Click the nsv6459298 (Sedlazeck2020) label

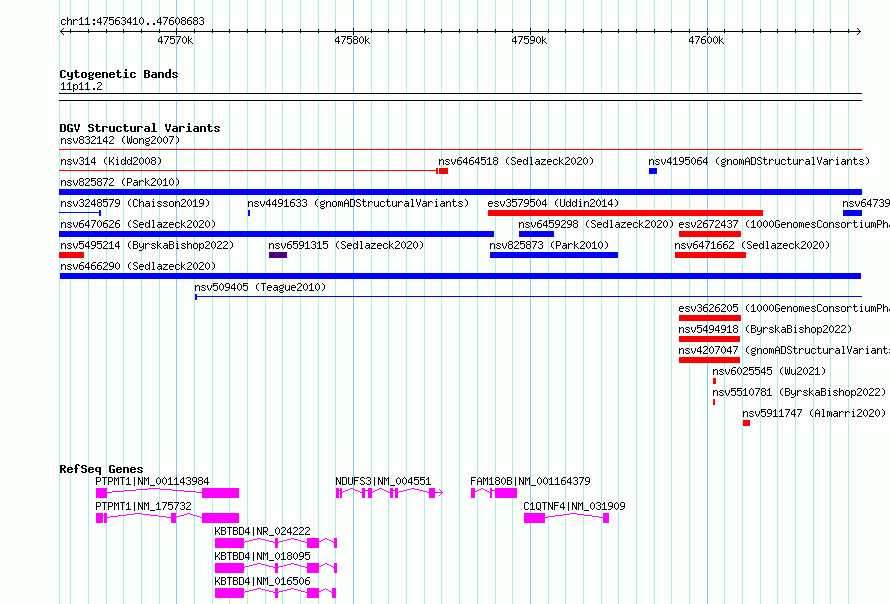click(x=596, y=224)
